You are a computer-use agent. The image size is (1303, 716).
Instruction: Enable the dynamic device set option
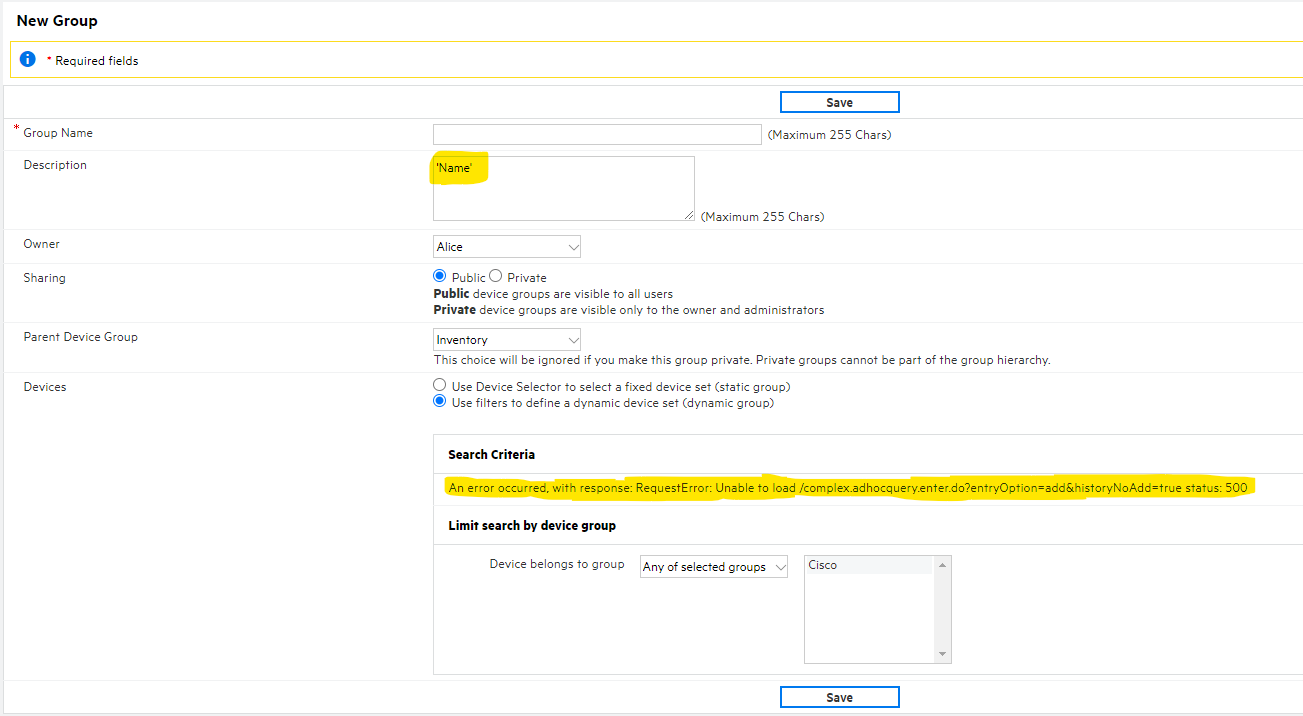click(439, 400)
